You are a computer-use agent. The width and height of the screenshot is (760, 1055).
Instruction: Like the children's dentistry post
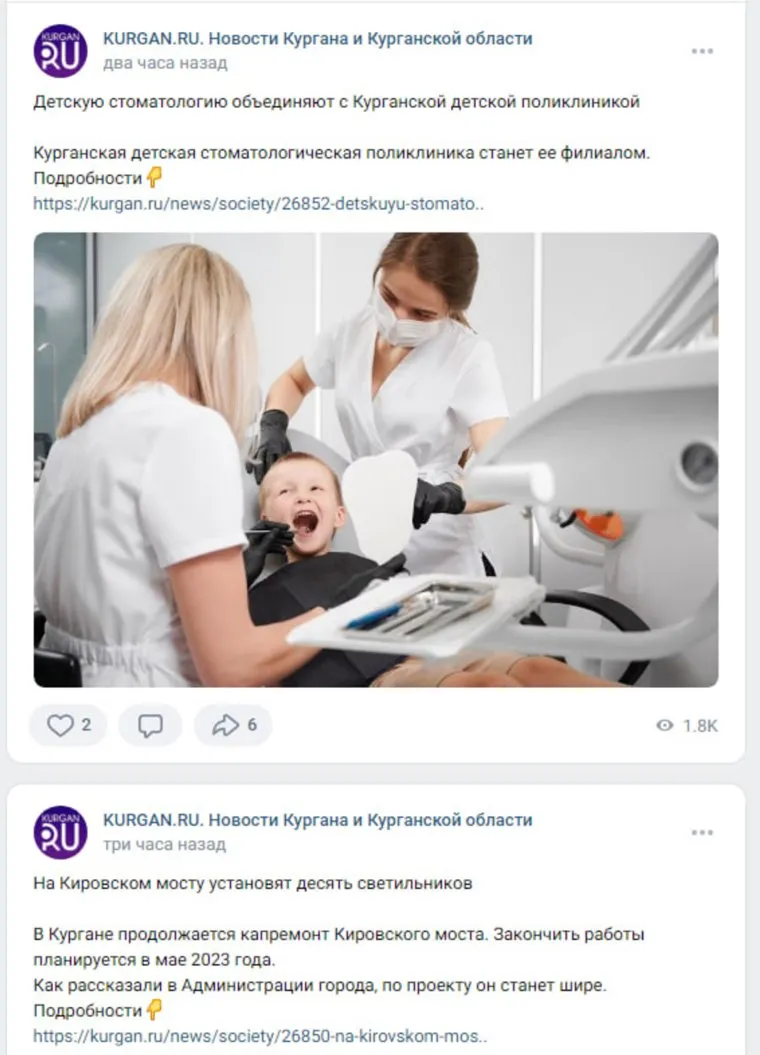[68, 726]
